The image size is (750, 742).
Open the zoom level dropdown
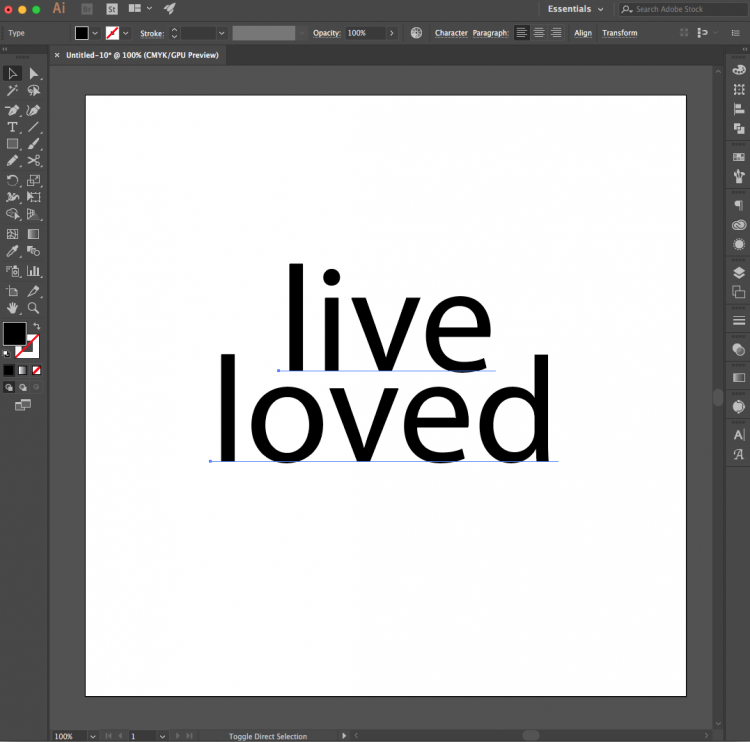point(93,736)
